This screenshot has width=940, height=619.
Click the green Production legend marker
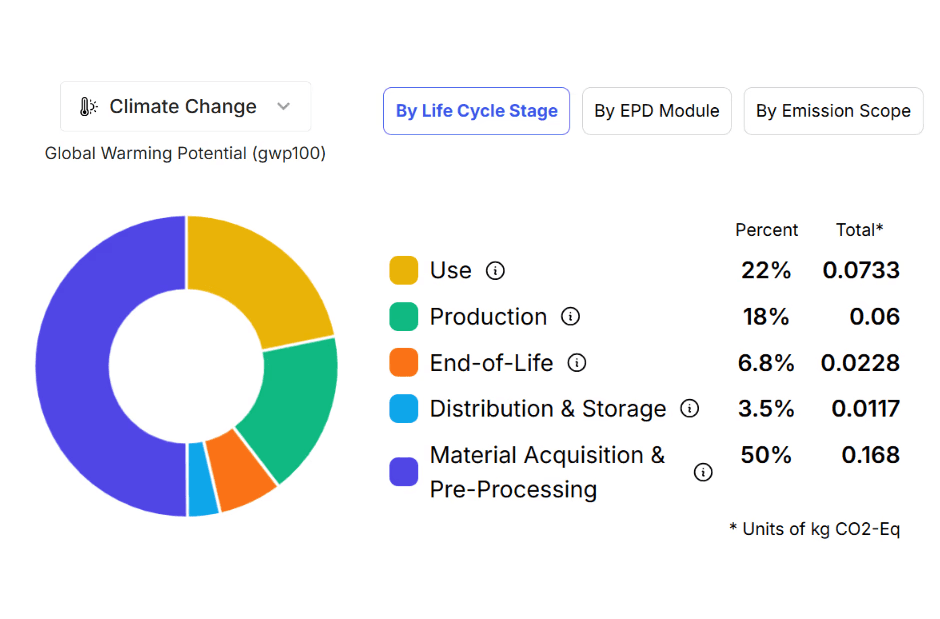[403, 317]
